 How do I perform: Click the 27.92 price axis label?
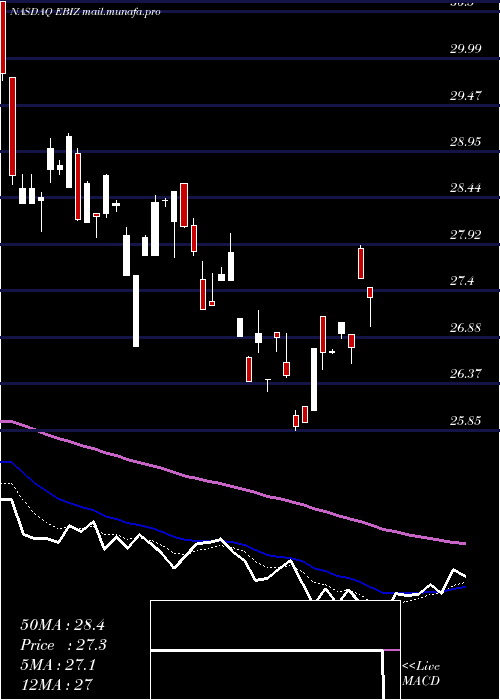pos(466,234)
